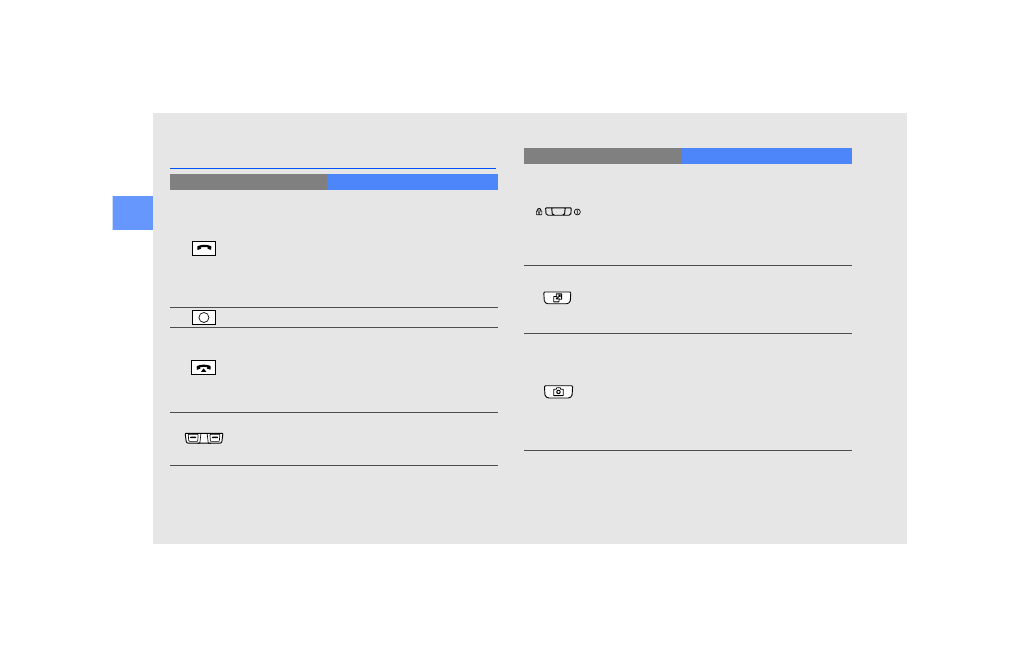Click the multitasking window-switch key icon
The height and width of the screenshot is (658, 1020).
click(x=557, y=298)
